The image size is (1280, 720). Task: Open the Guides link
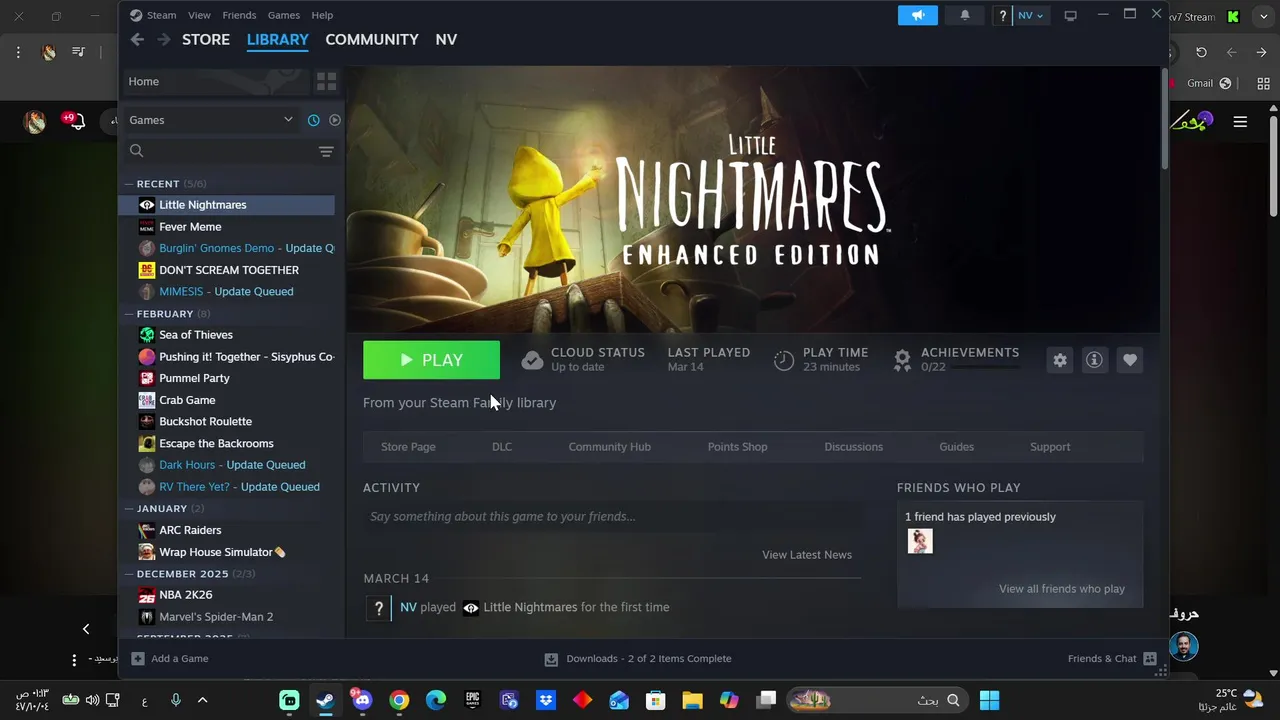[957, 447]
